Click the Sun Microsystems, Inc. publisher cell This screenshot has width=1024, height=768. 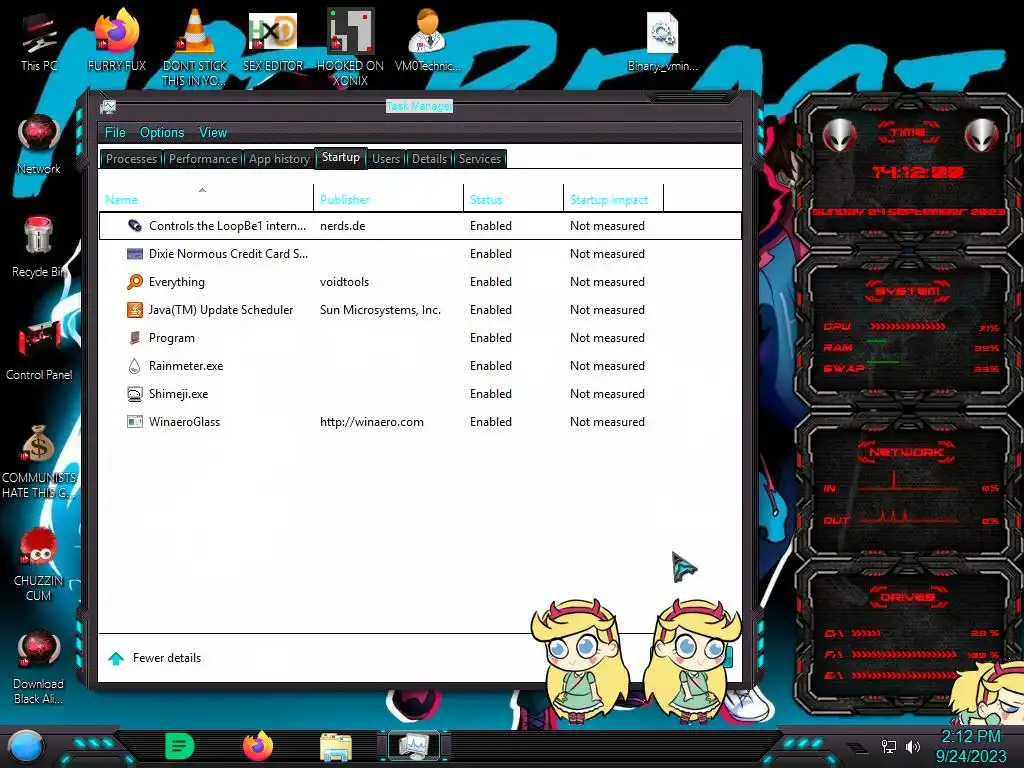click(x=380, y=310)
